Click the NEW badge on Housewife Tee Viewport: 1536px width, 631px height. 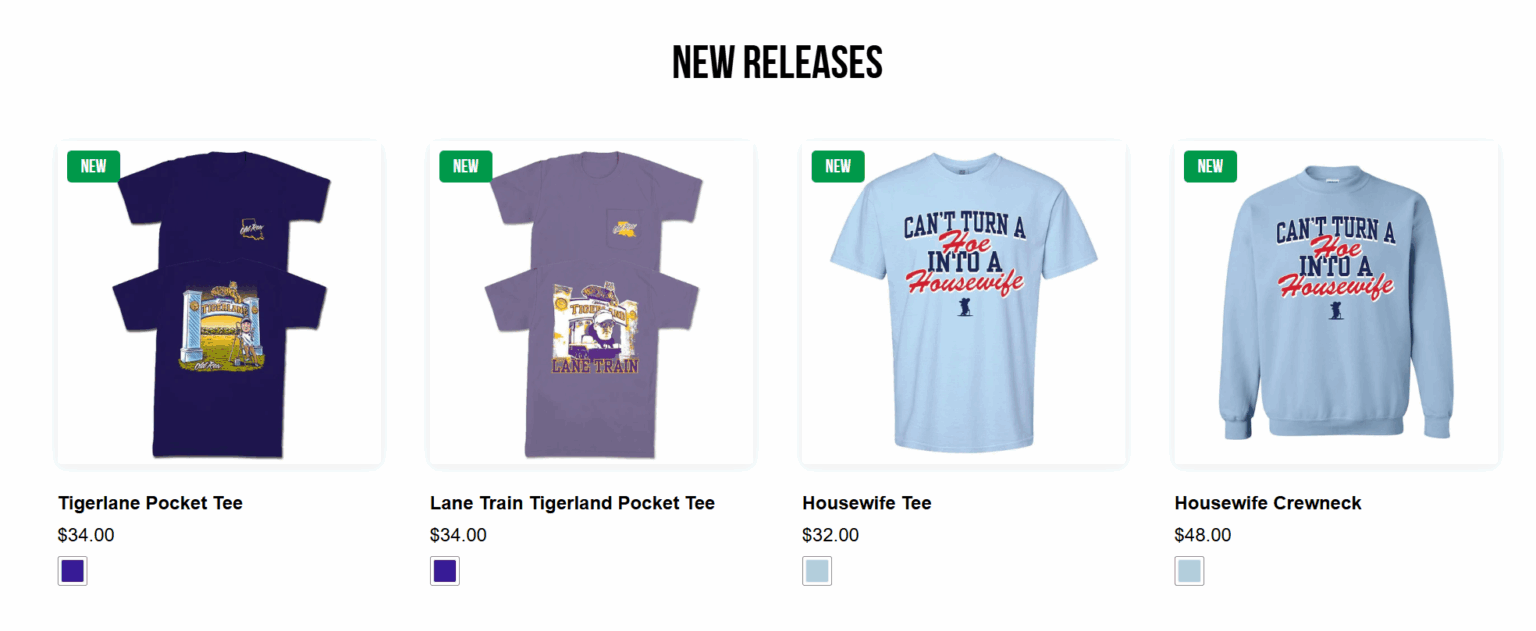pos(838,166)
